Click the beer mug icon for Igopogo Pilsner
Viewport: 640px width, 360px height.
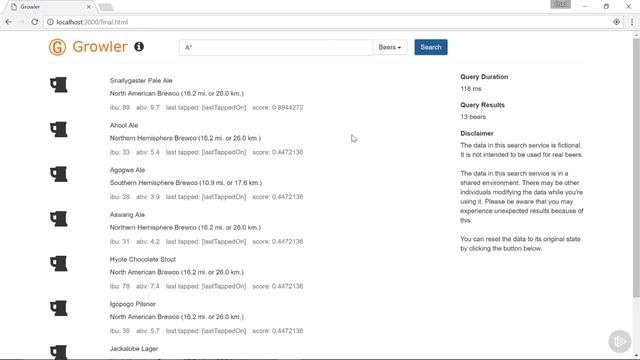pyautogui.click(x=59, y=308)
